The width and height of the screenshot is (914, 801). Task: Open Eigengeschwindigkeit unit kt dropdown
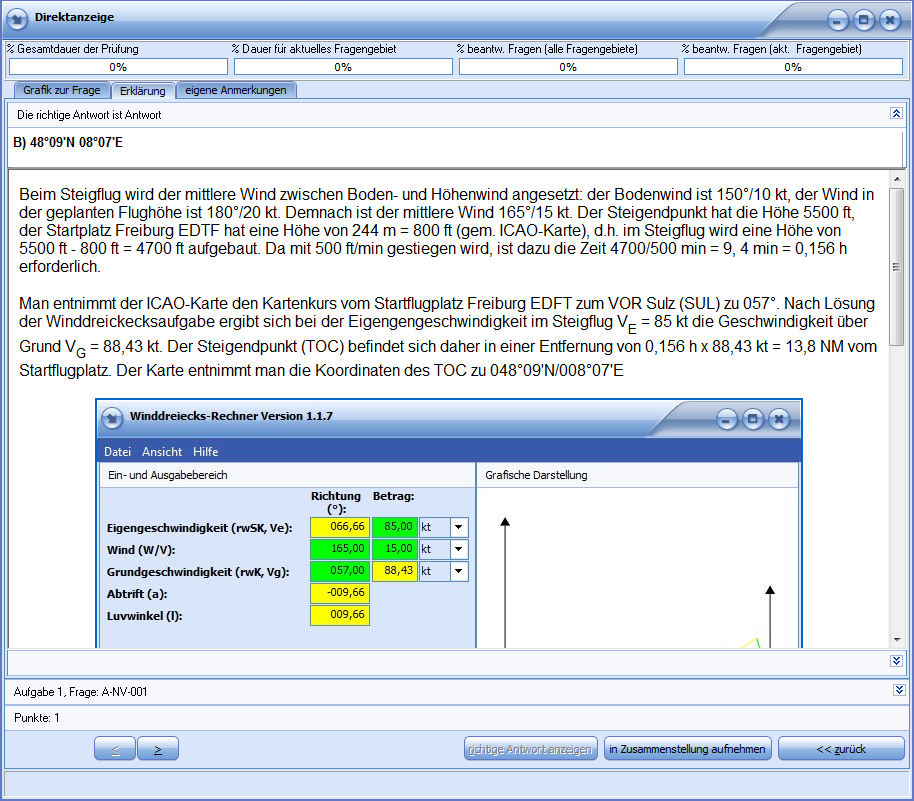pos(459,527)
